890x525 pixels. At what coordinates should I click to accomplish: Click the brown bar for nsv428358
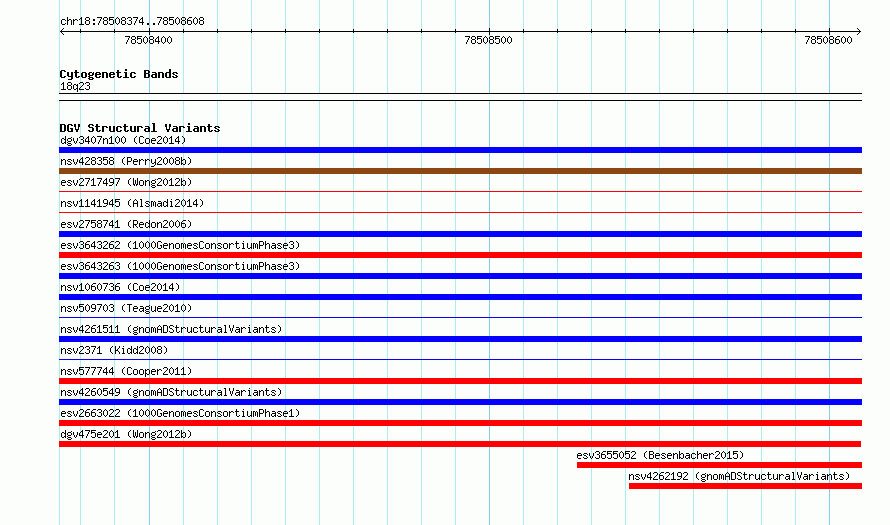point(460,171)
